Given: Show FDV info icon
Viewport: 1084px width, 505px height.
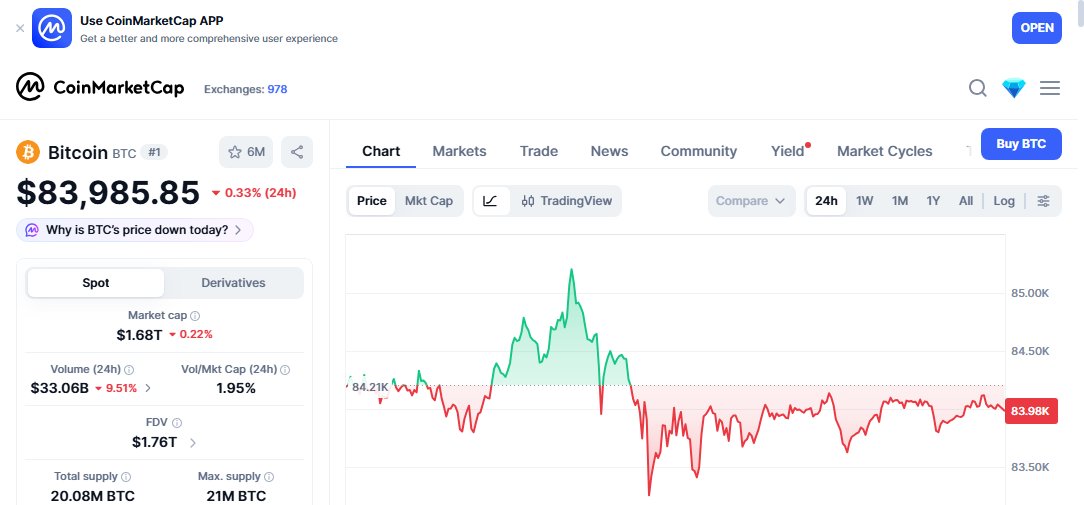Looking at the screenshot, I should [x=177, y=423].
